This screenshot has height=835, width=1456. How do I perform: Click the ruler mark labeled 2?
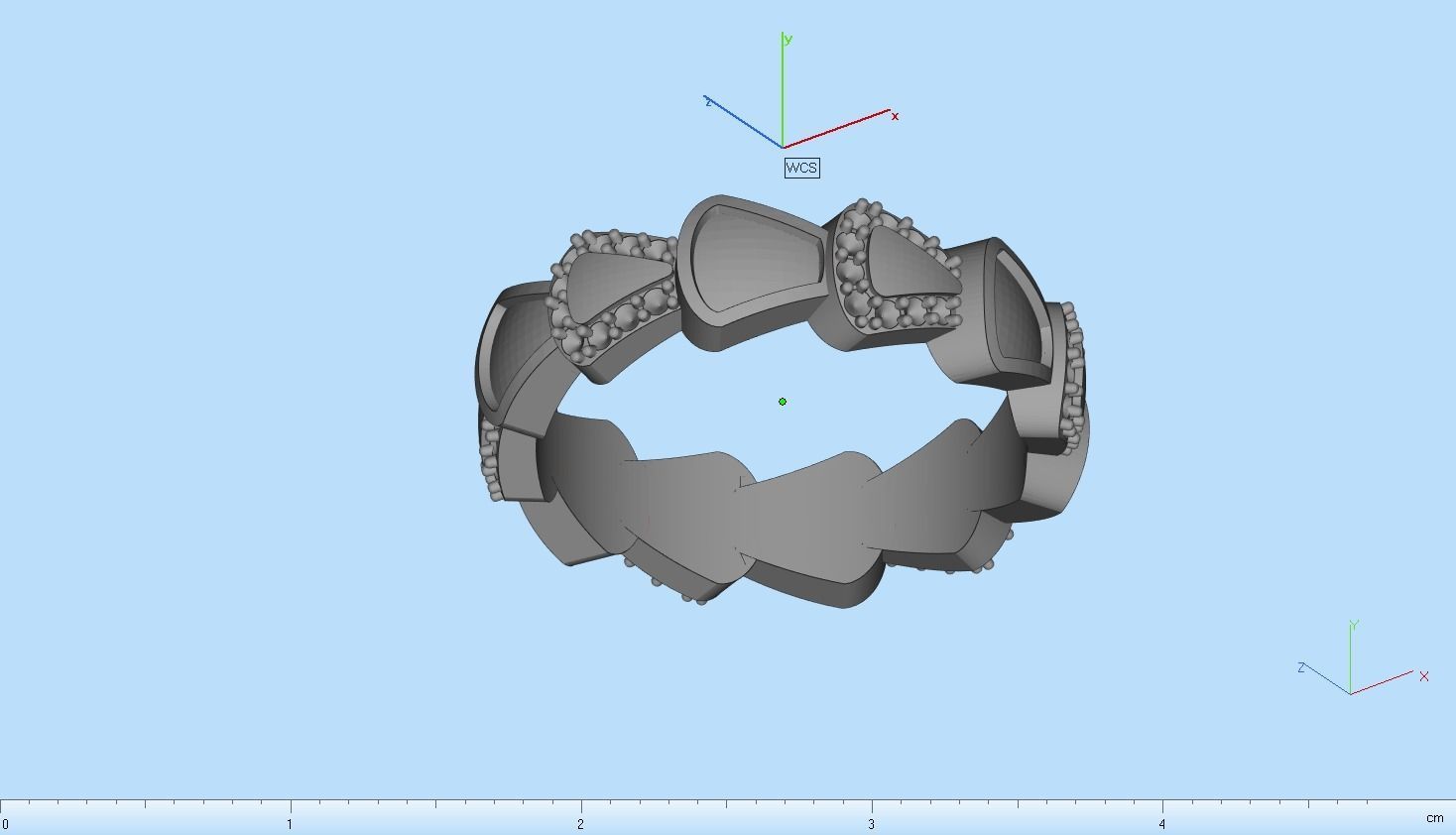tap(580, 824)
